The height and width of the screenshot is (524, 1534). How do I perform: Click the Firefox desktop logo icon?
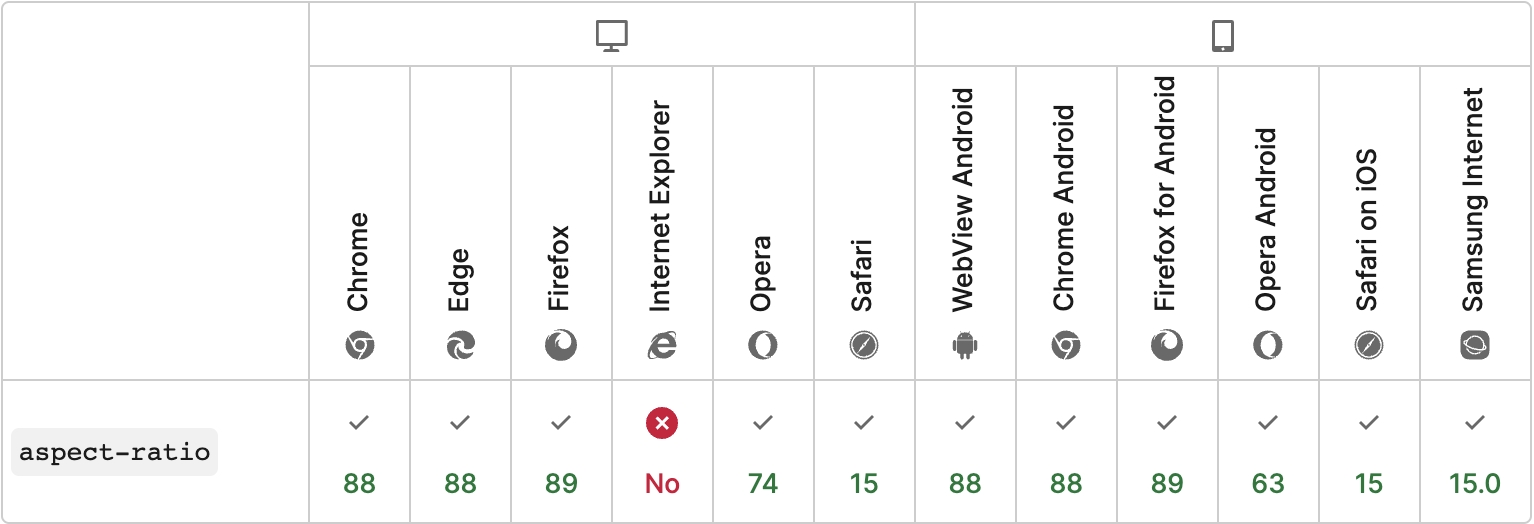[x=561, y=346]
